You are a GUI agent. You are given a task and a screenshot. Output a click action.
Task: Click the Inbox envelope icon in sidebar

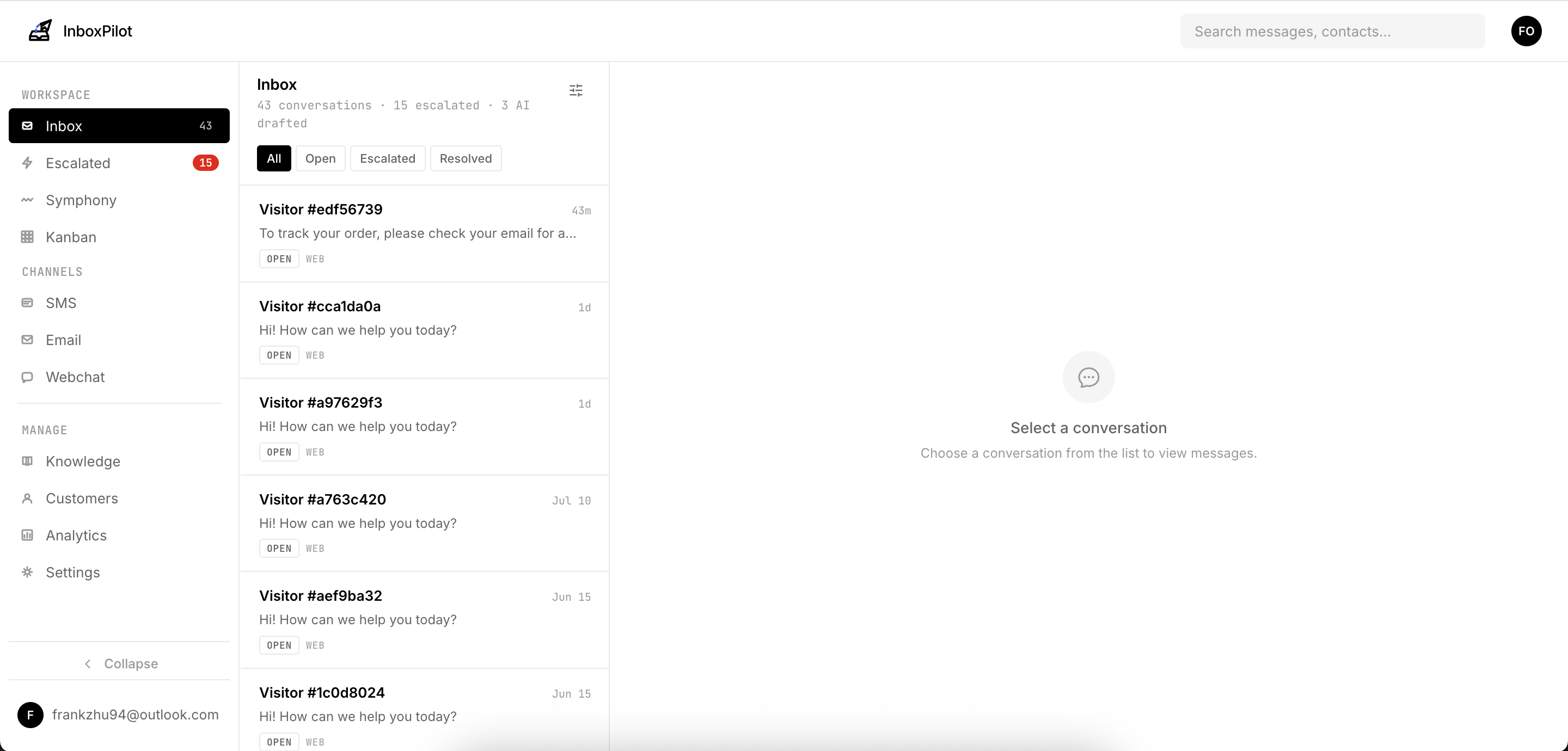(27, 126)
